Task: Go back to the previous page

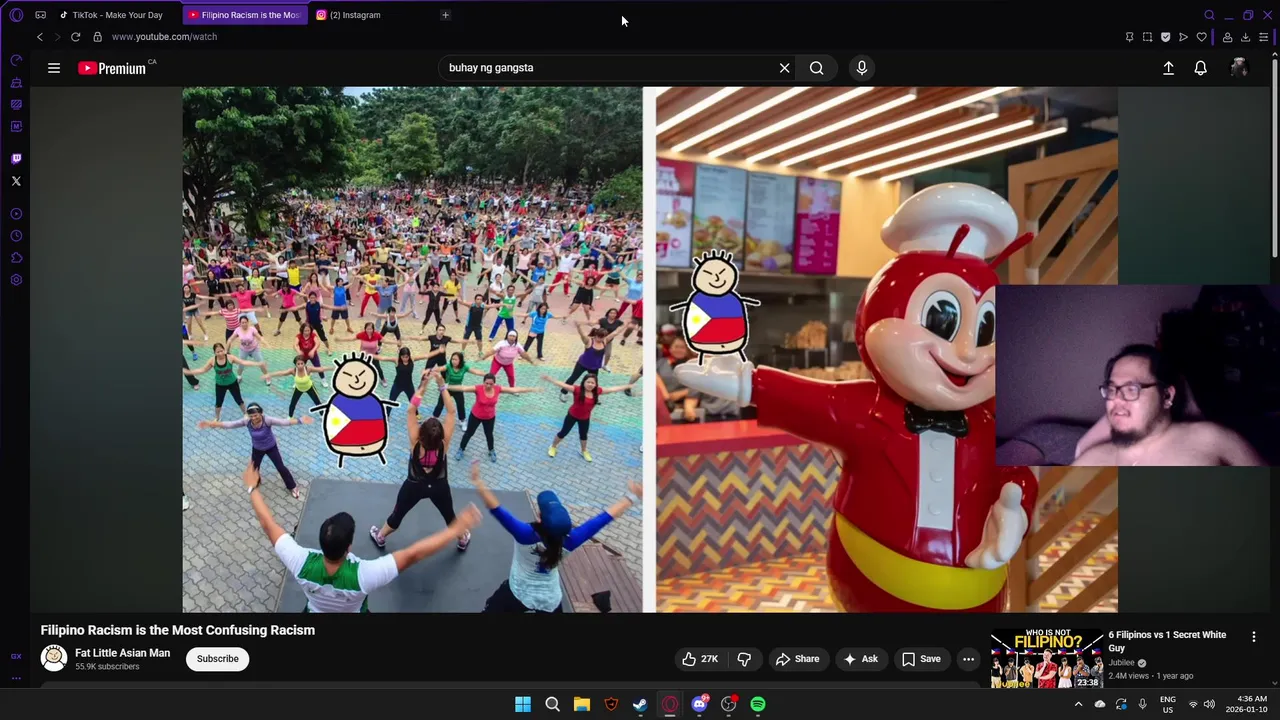Action: tap(40, 37)
